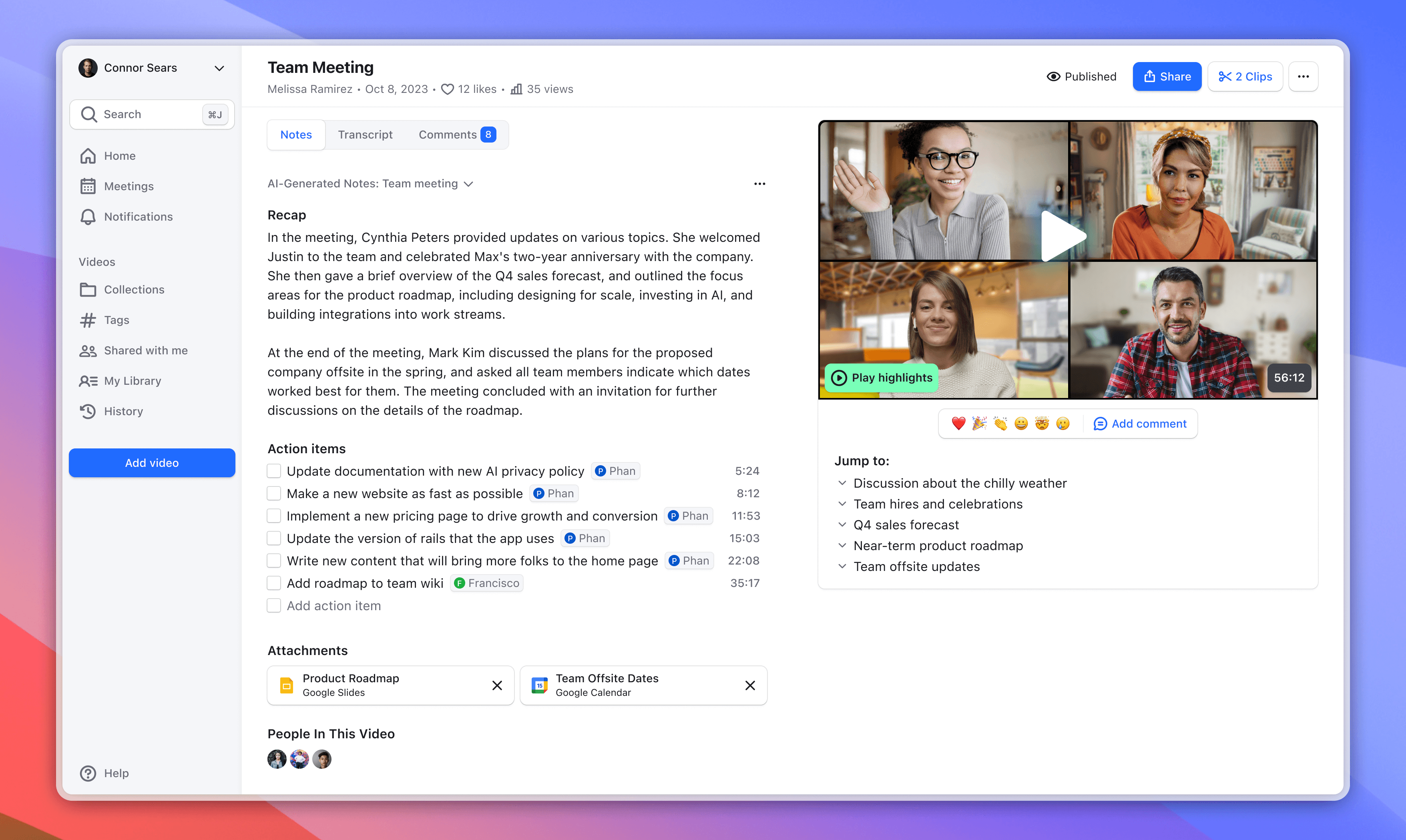Open Notifications

(x=138, y=216)
